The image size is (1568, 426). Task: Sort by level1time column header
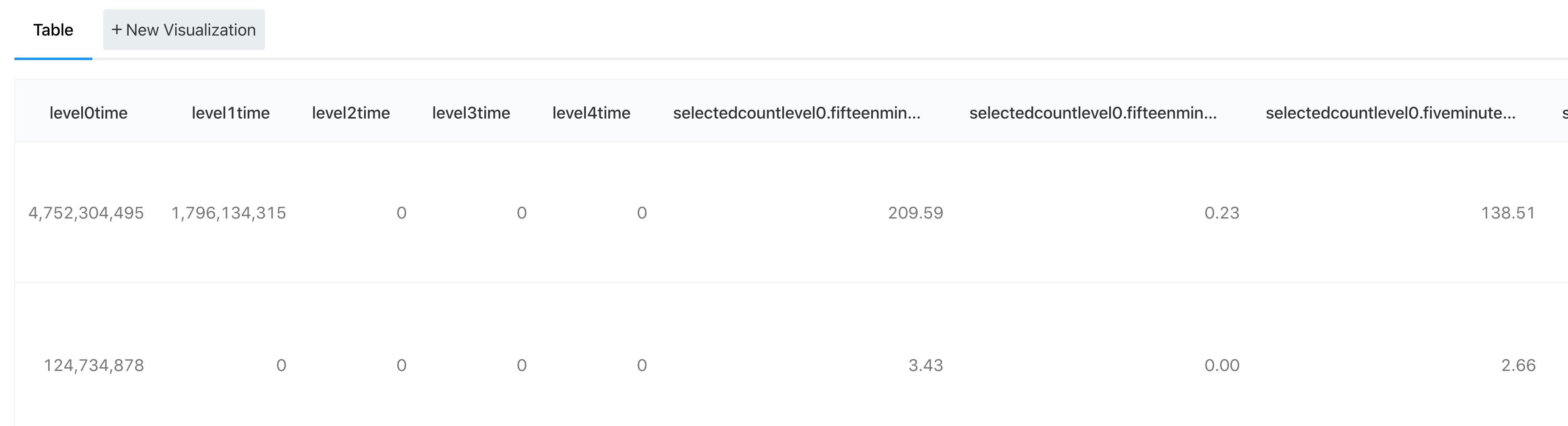pos(230,113)
